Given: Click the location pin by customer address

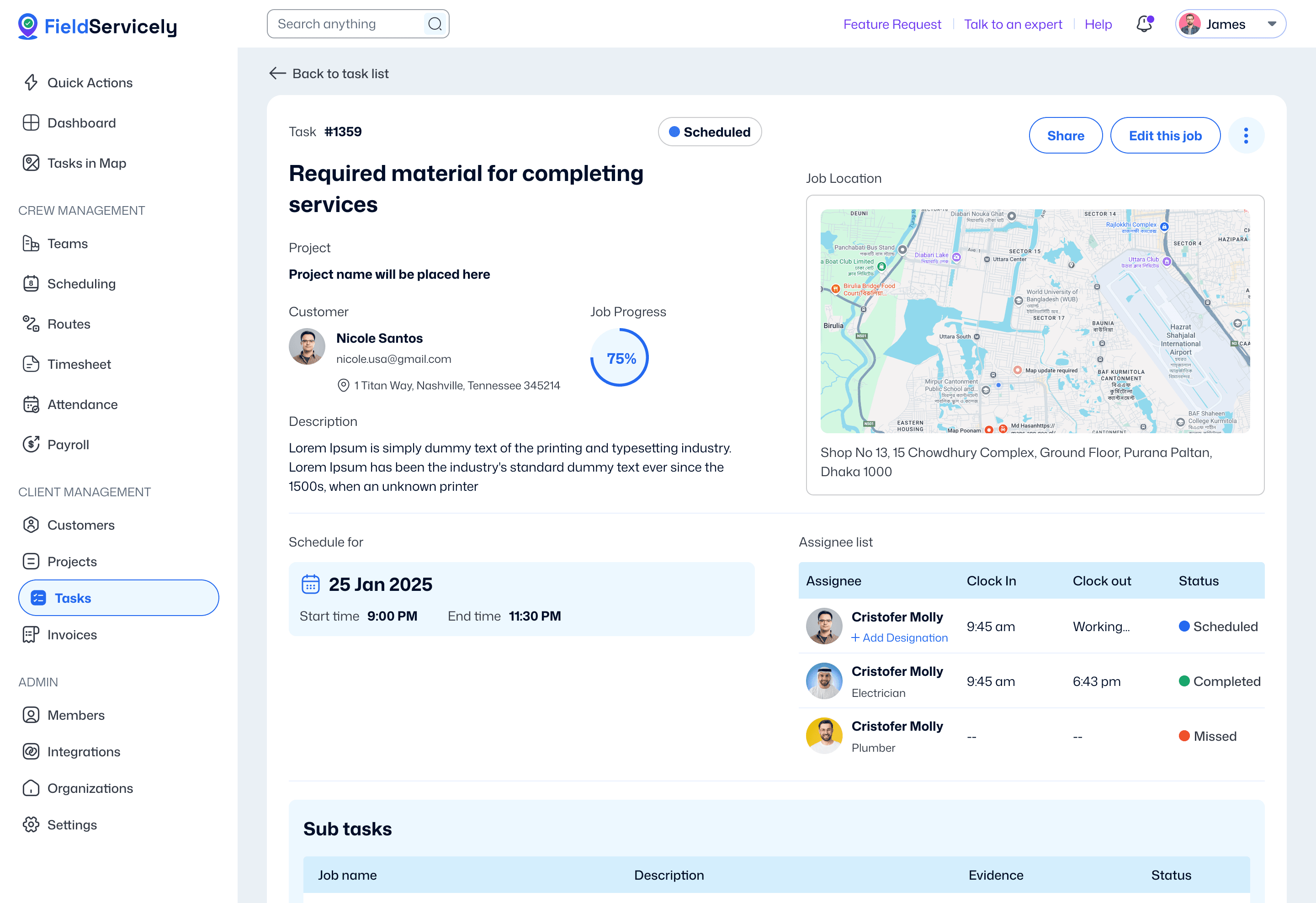Looking at the screenshot, I should 343,386.
